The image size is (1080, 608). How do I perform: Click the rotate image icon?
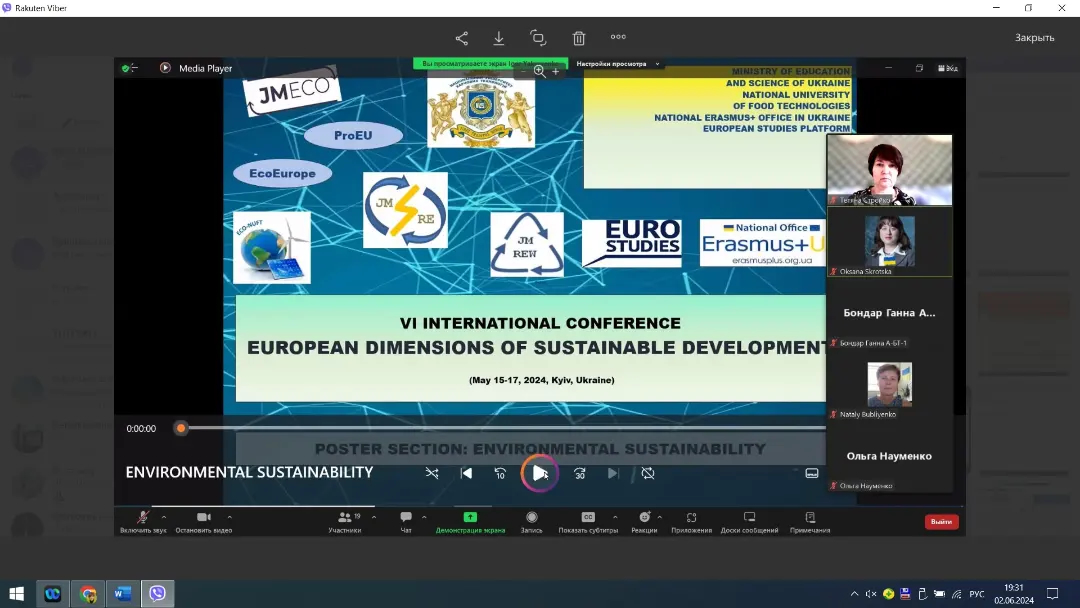coord(538,38)
